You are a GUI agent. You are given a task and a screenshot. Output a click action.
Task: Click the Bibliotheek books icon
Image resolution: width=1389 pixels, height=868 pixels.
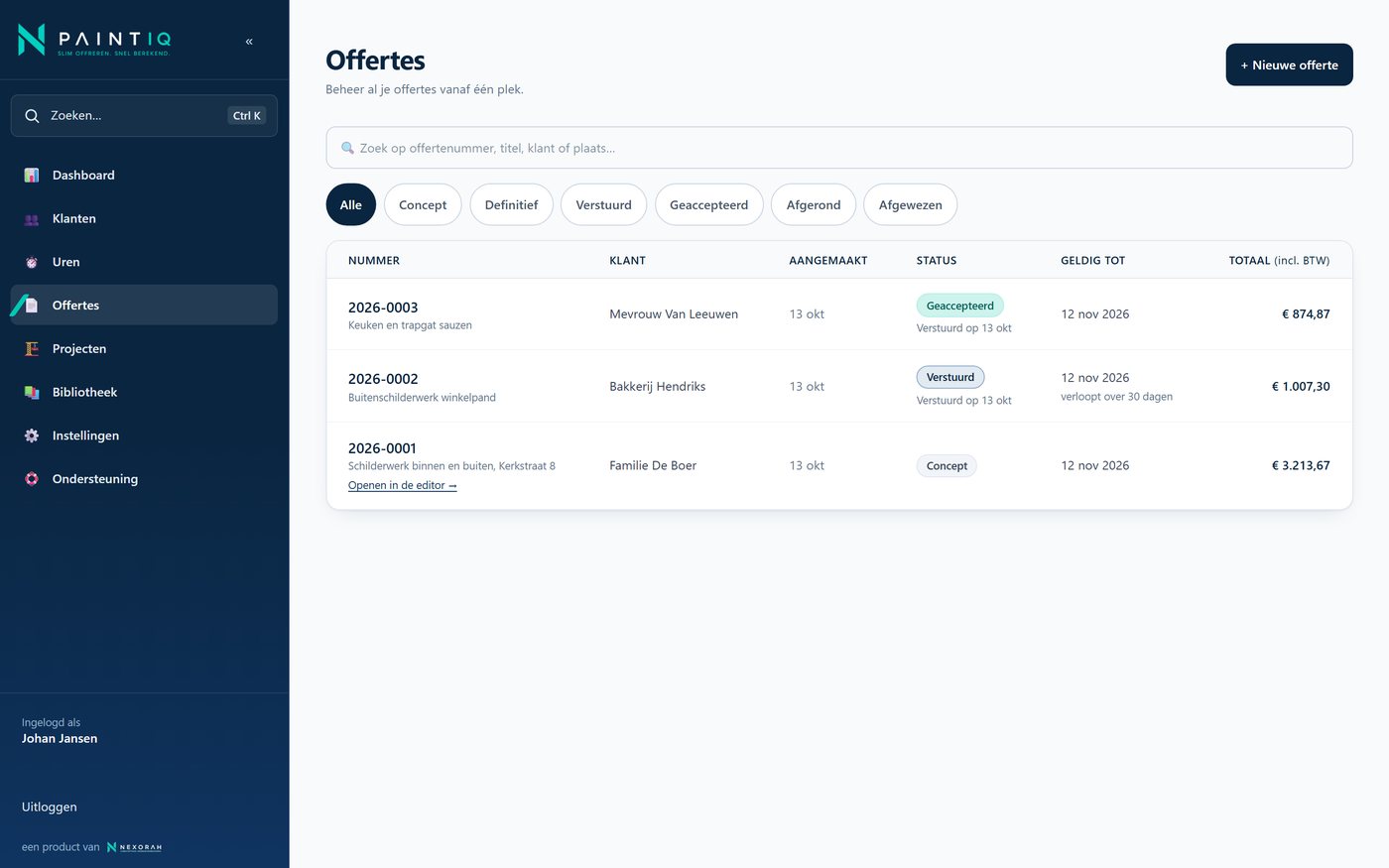point(32,393)
